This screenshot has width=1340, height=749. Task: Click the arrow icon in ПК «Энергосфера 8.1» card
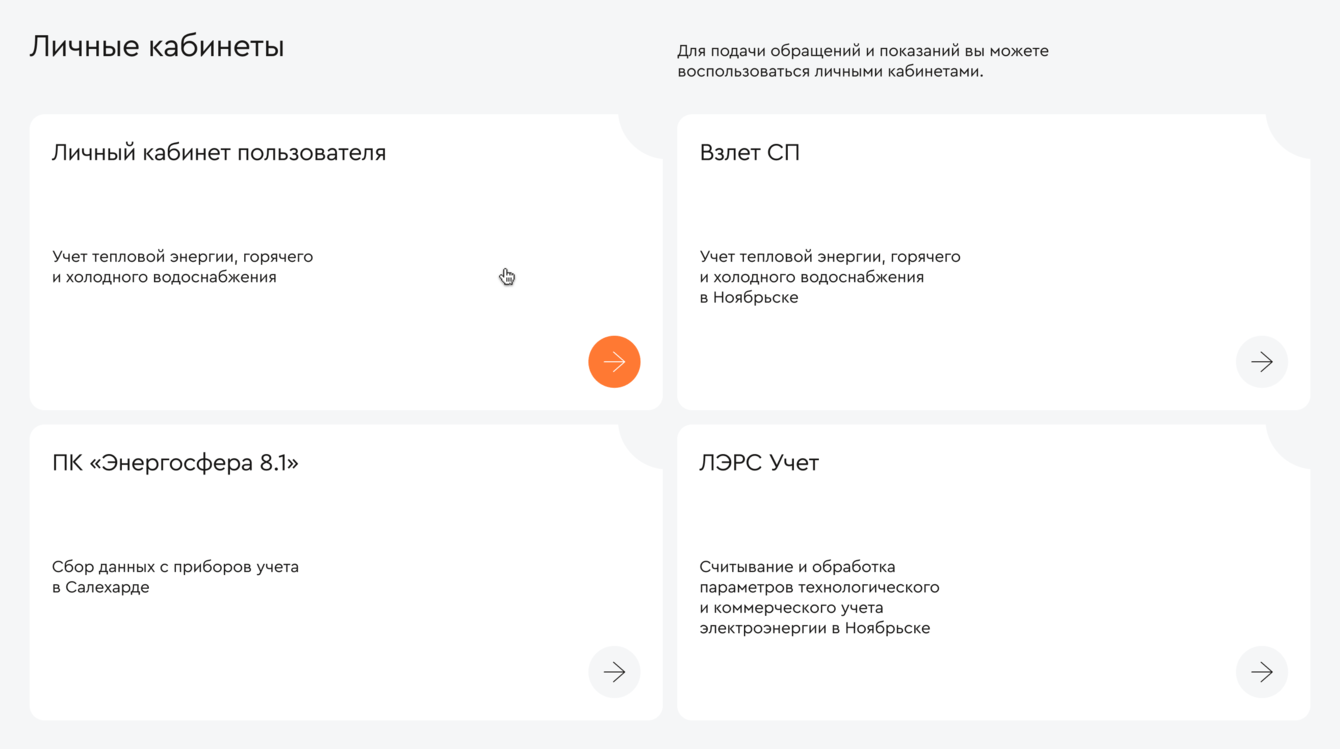[614, 672]
